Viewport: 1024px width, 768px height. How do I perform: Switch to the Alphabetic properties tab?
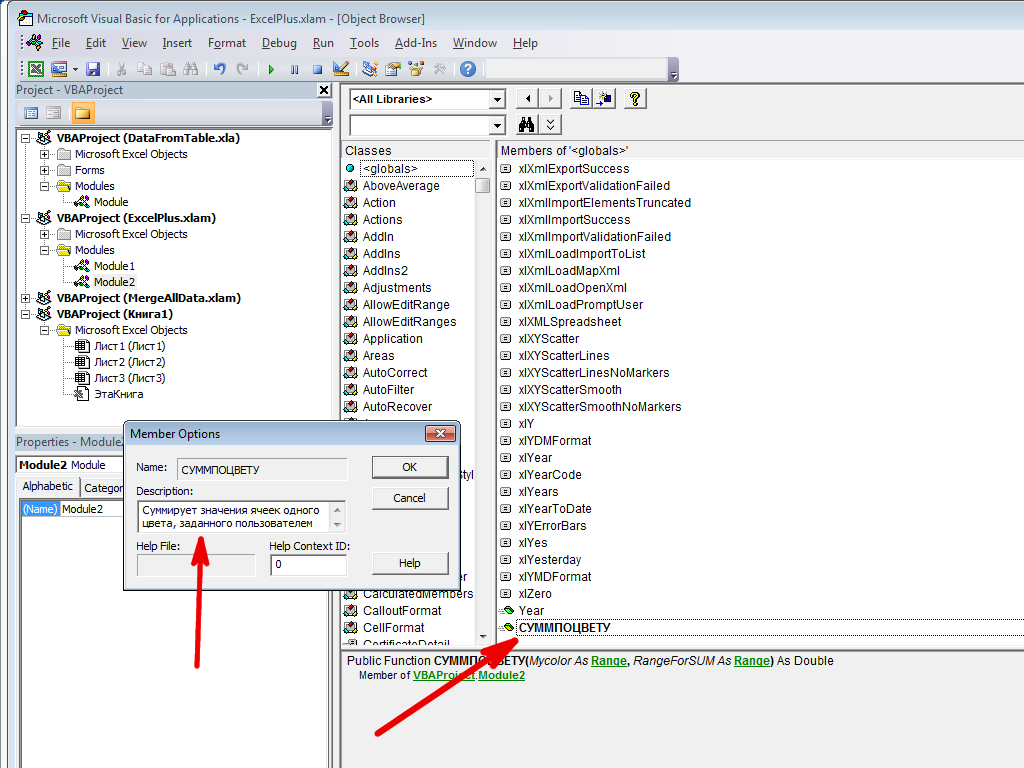47,487
